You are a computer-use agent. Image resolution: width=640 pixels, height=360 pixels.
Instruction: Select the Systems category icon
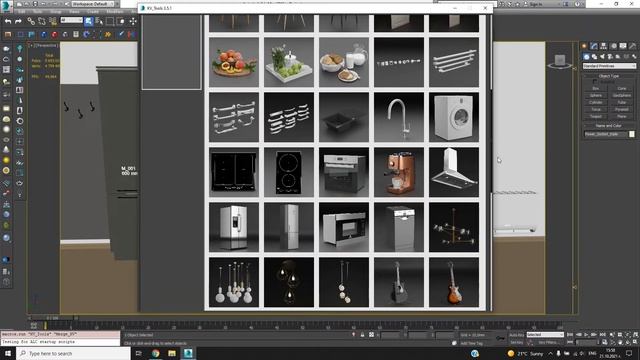click(634, 57)
